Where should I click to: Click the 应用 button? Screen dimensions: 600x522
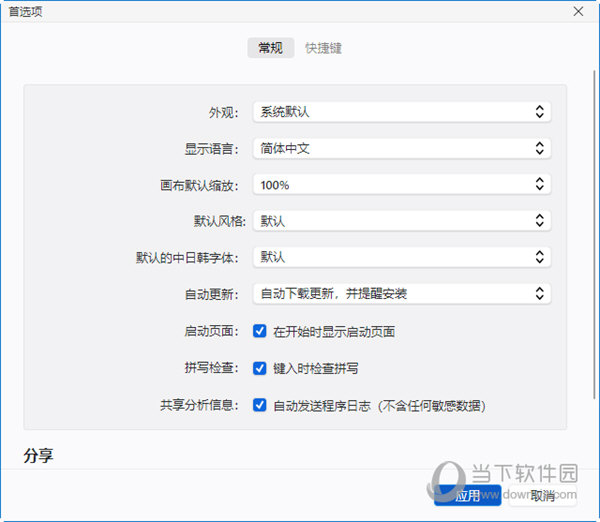(x=468, y=495)
